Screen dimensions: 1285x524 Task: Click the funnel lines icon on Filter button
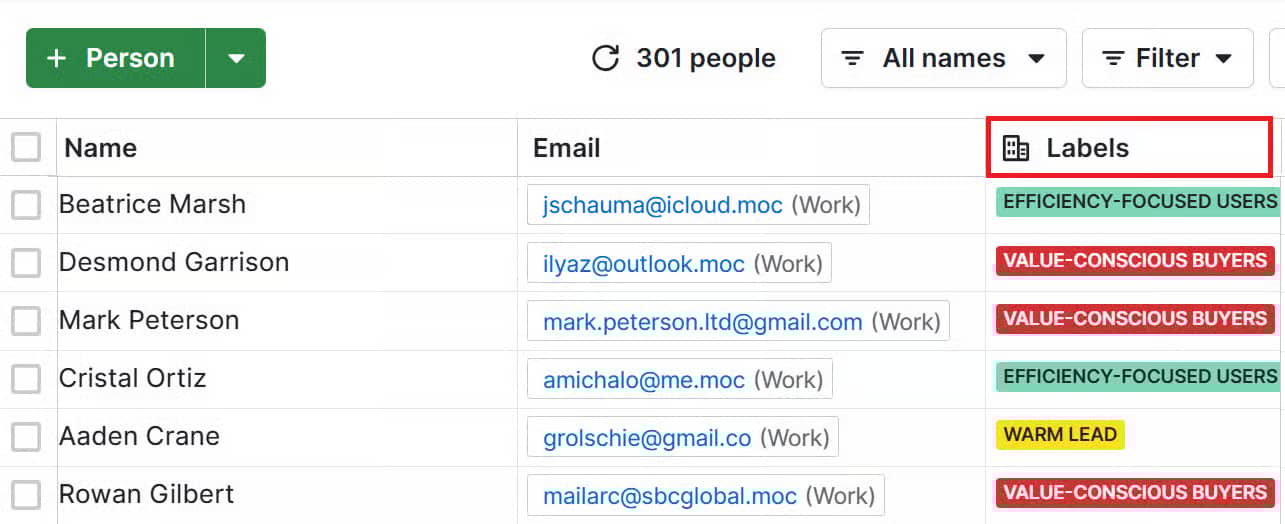point(1112,59)
